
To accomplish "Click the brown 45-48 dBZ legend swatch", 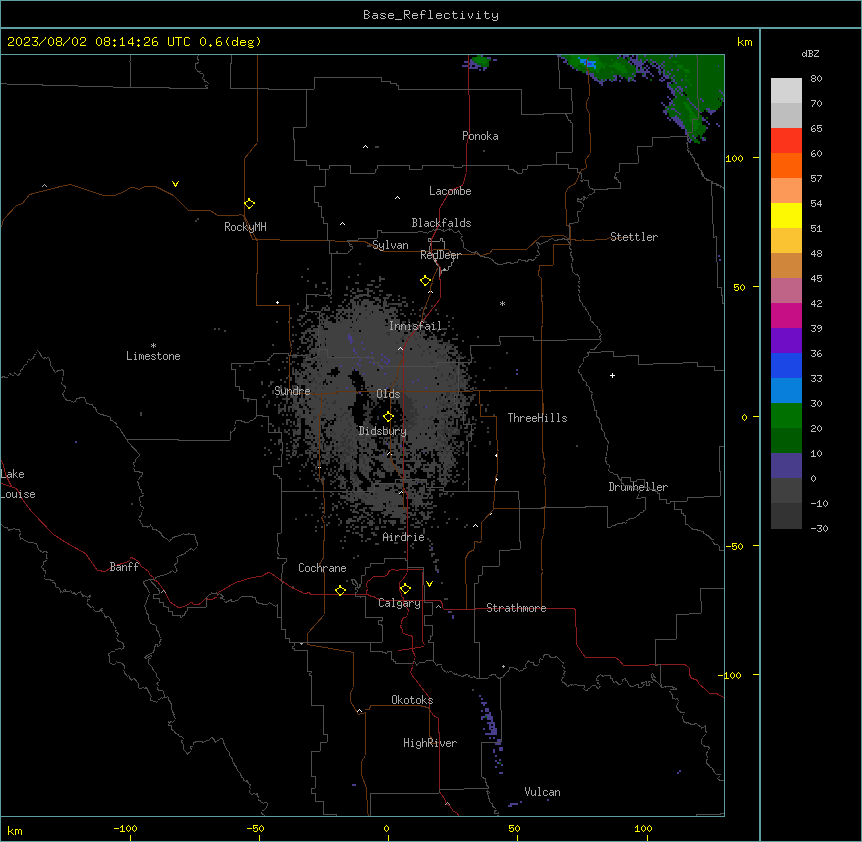I will (786, 265).
